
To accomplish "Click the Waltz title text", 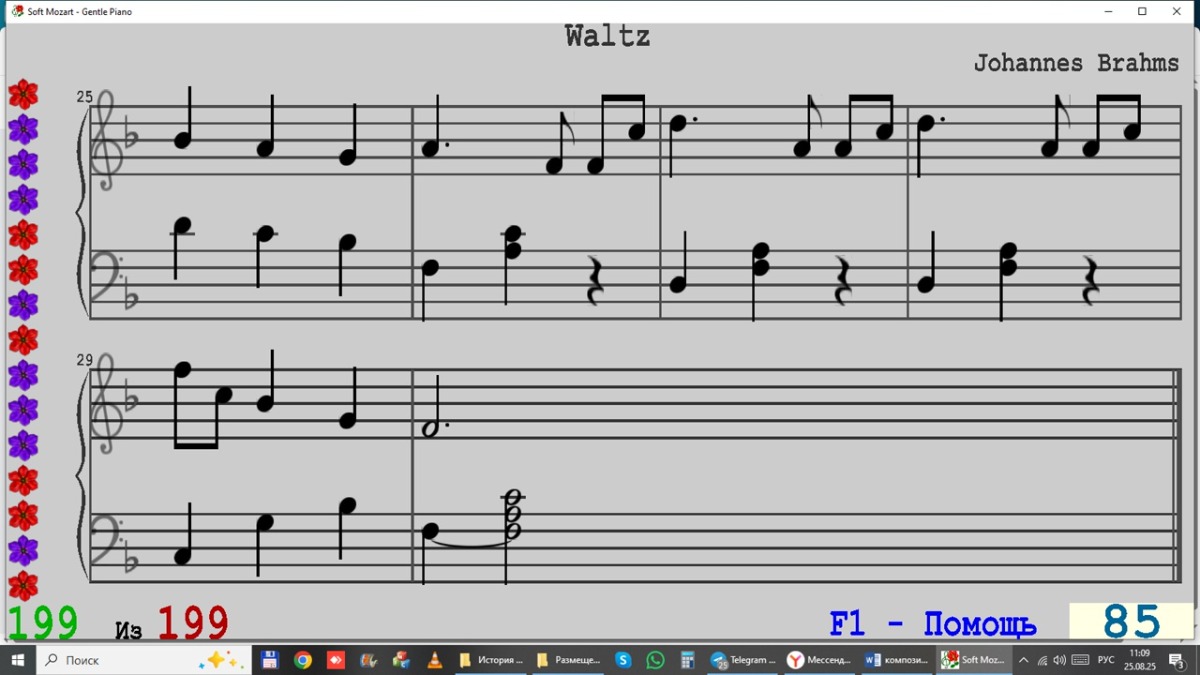I will [x=607, y=37].
